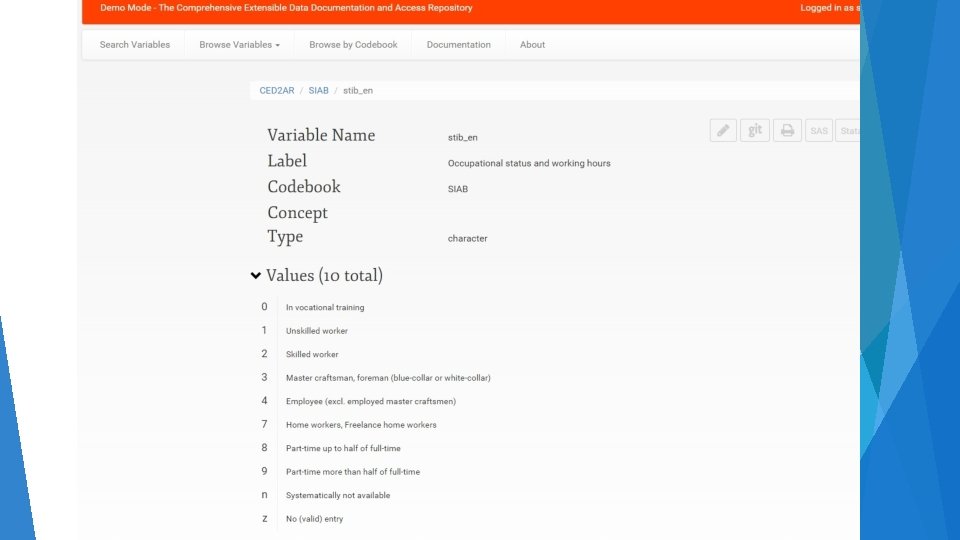Image resolution: width=960 pixels, height=540 pixels.
Task: Click the 'character' type value
Action: (x=467, y=239)
